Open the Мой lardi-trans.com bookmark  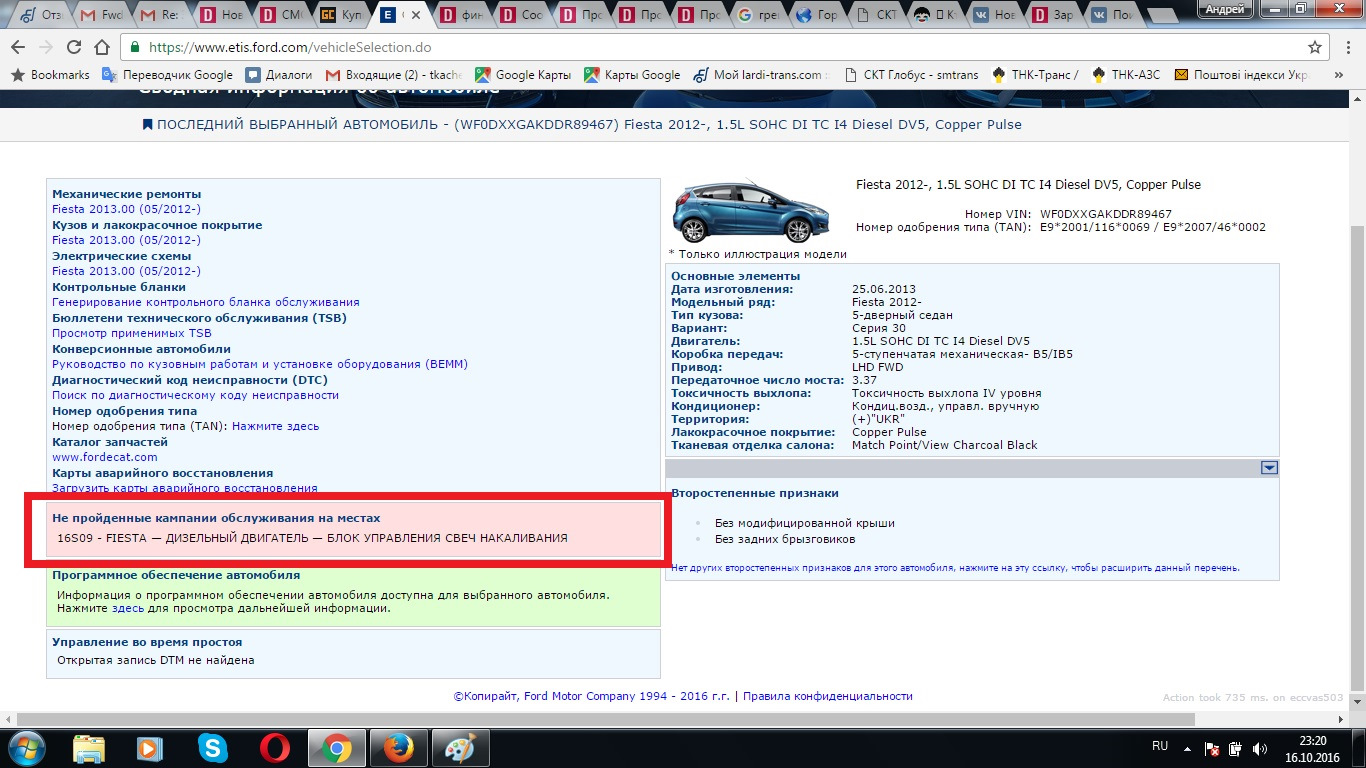pyautogui.click(x=761, y=75)
